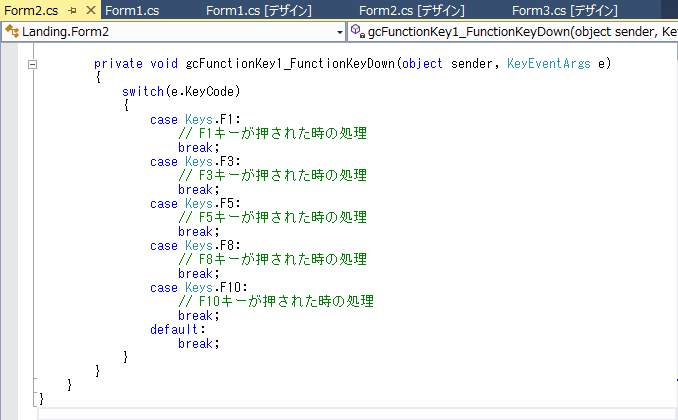Click the private keyword
Viewport: 678px width, 420px height.
click(118, 64)
